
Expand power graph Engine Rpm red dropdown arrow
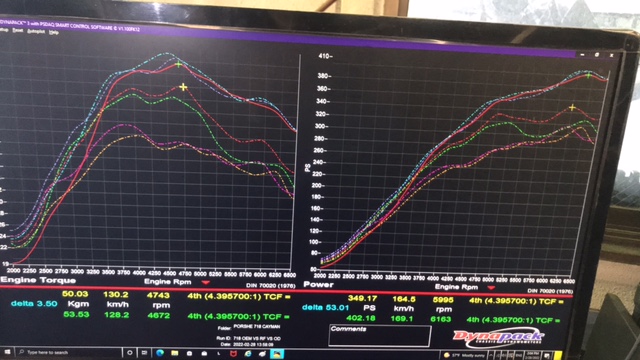(491, 287)
